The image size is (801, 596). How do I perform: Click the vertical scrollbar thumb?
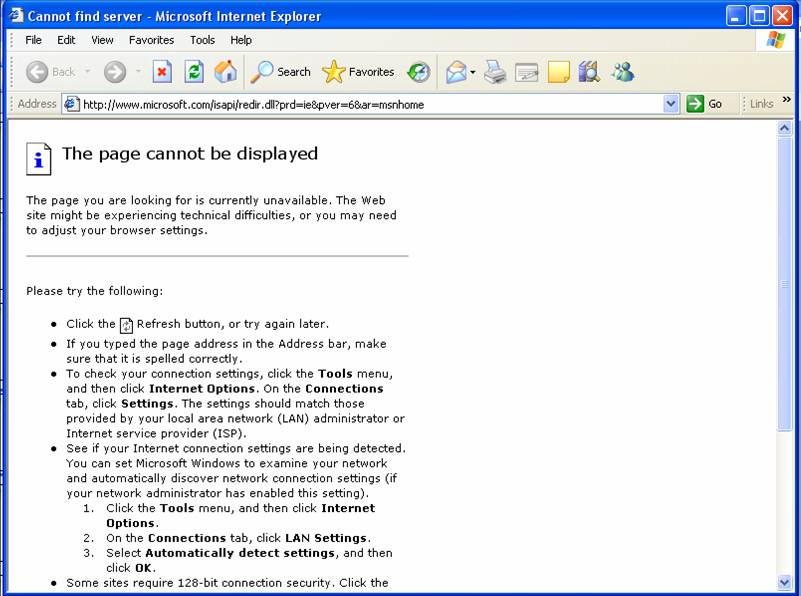click(x=784, y=284)
